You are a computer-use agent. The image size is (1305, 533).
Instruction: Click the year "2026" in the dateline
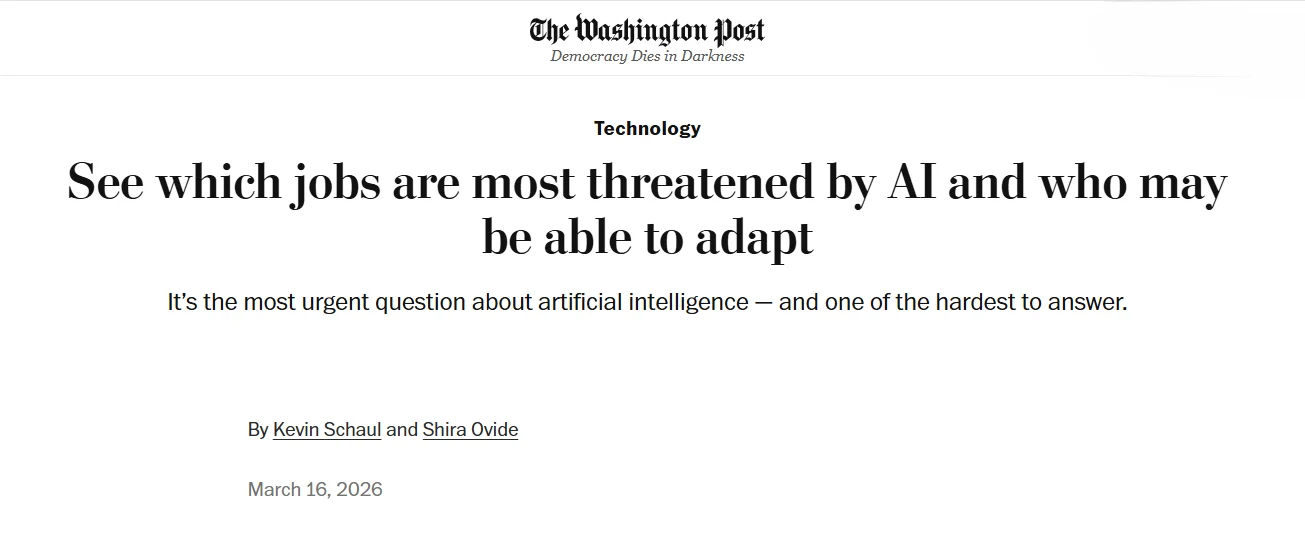pyautogui.click(x=359, y=489)
